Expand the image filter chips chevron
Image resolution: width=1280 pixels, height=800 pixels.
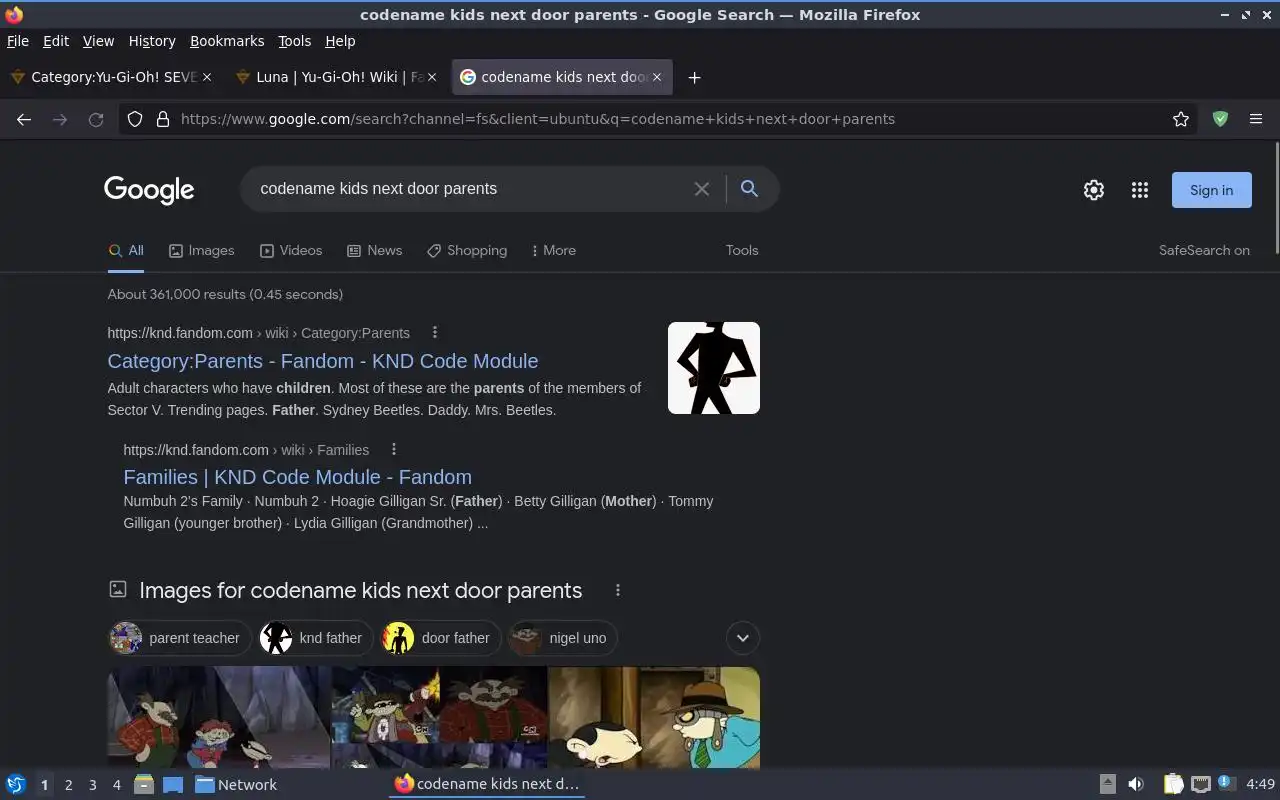pos(742,638)
